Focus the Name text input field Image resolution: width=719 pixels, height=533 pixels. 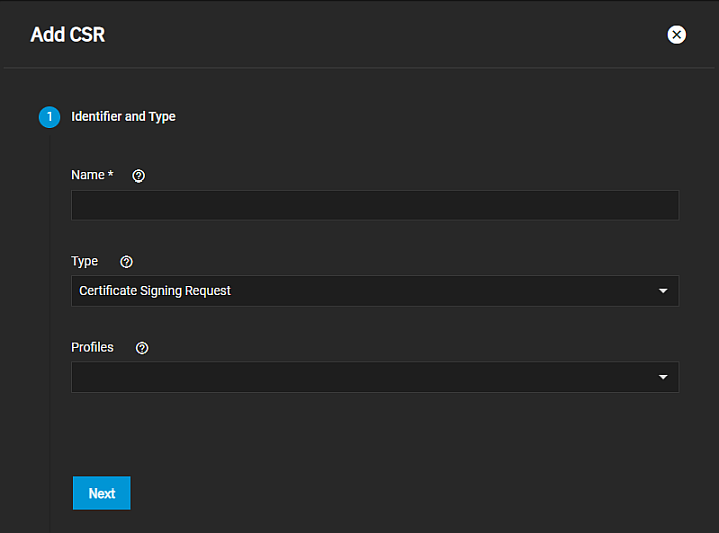374,205
